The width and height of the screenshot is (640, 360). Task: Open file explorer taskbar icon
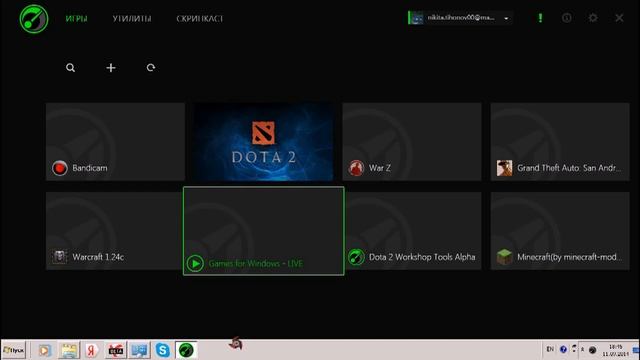[69, 350]
